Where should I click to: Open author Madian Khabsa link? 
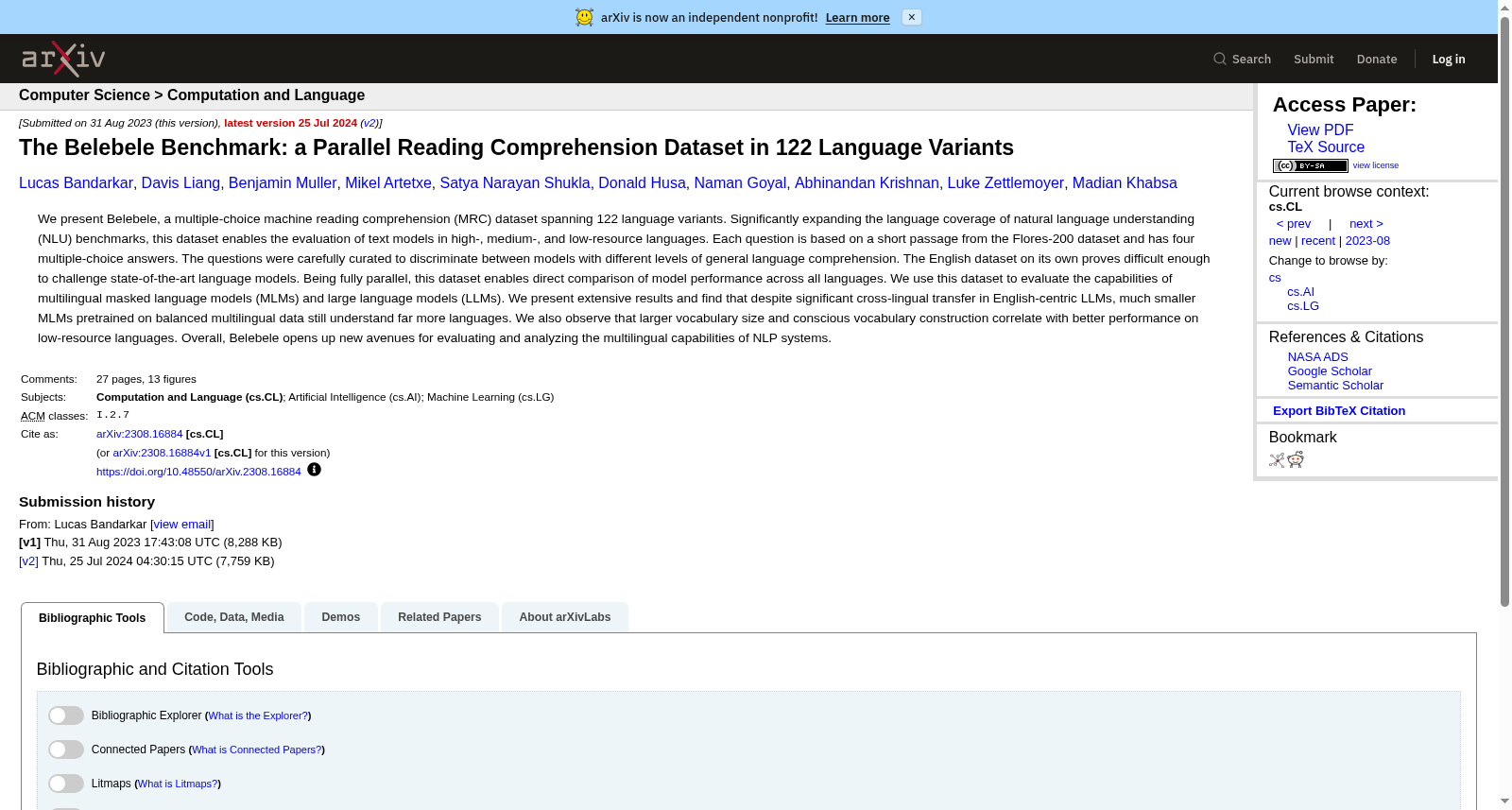1125,183
